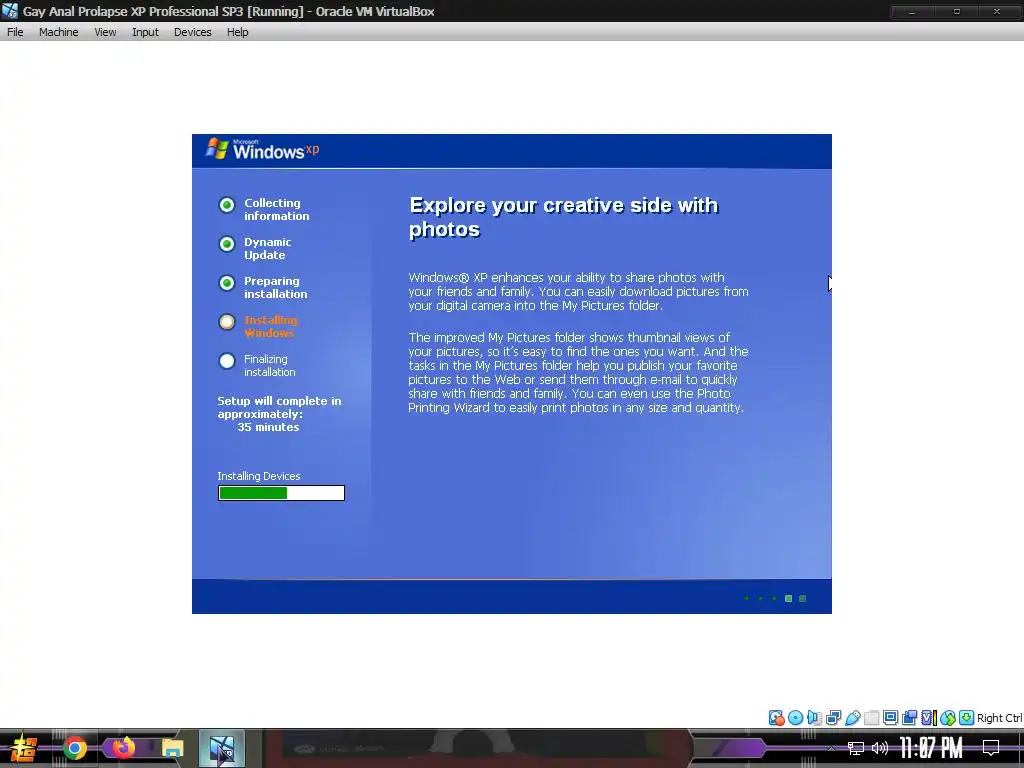Launch Firefox from the taskbar

pyautogui.click(x=123, y=747)
